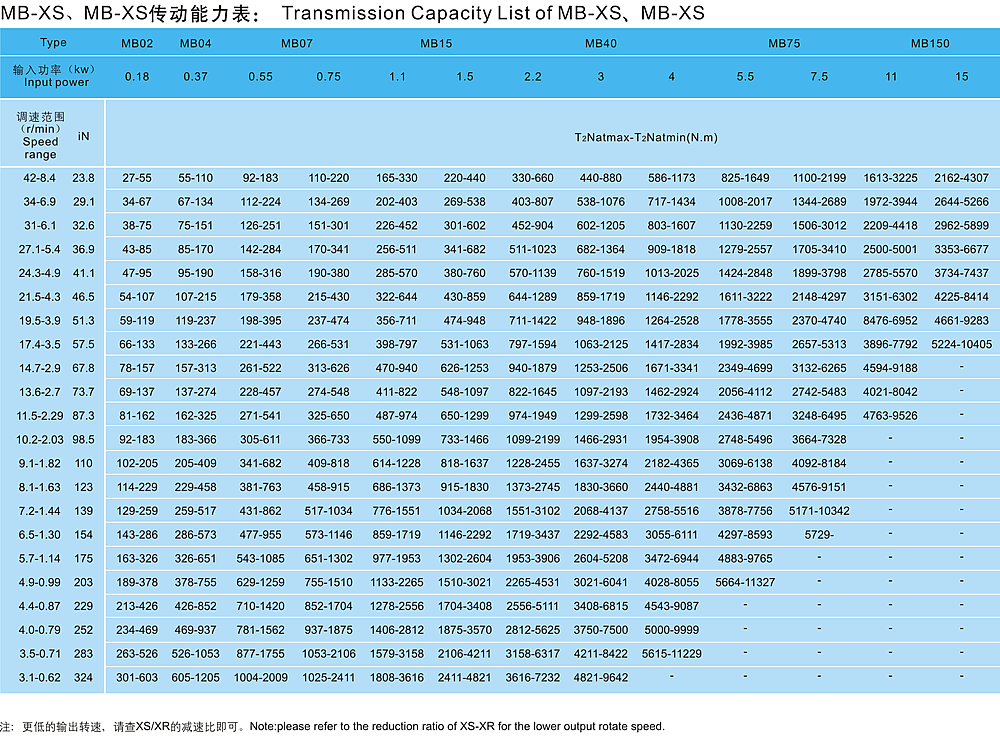Click the 3.1-0.62 speed range cell

[41, 677]
